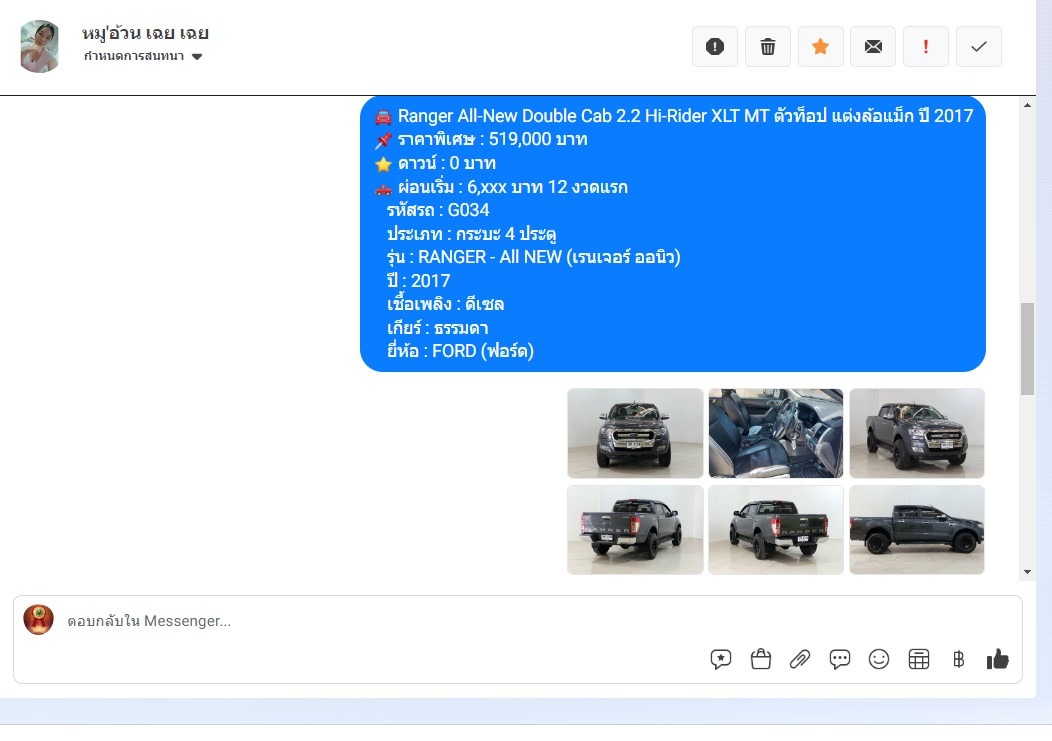Click the Ranger All-New Double Cab title line
Image resolution: width=1052 pixels, height=741 pixels.
click(674, 115)
